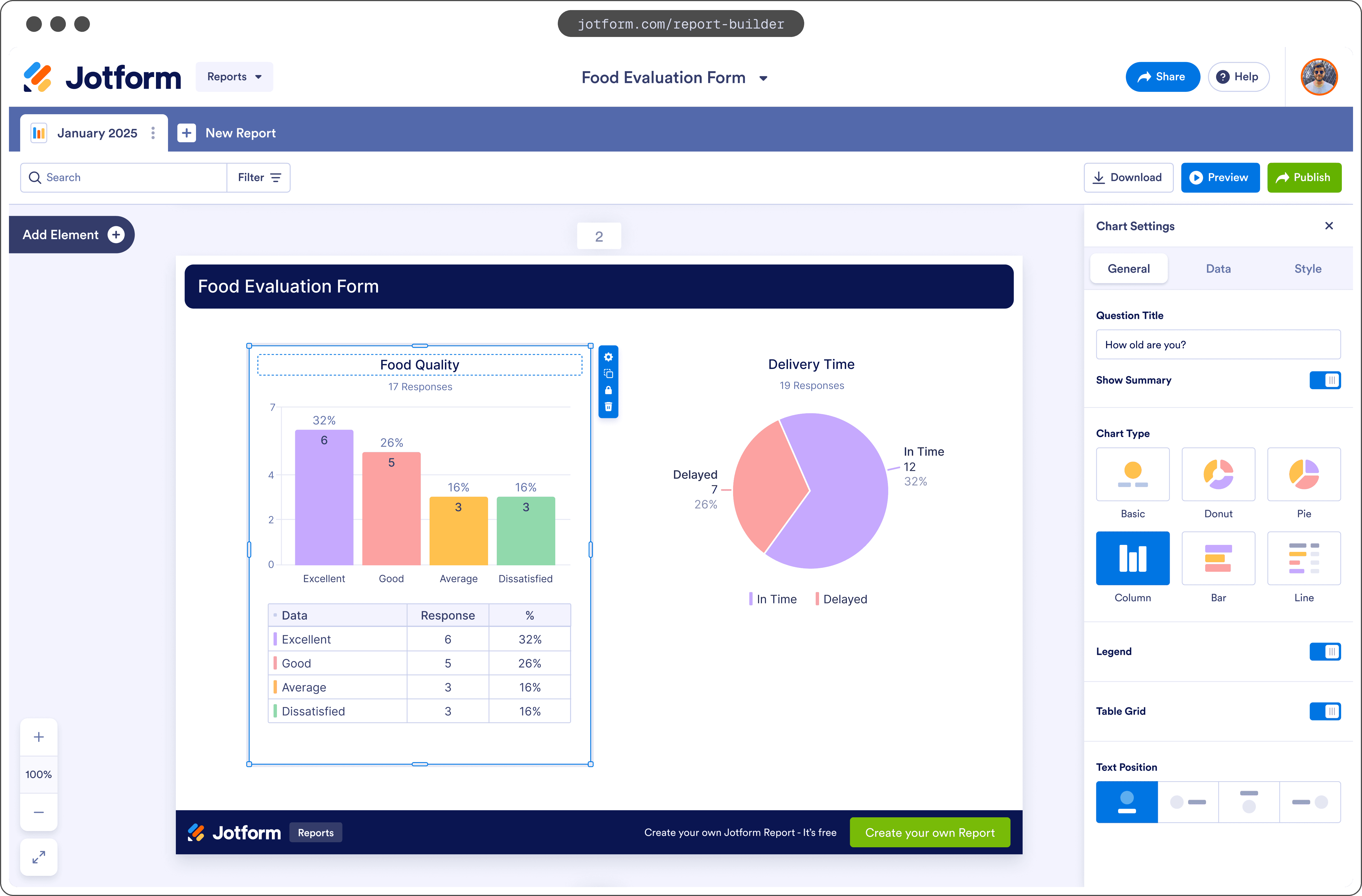Click the Publish button
Viewport: 1362px width, 896px height.
tap(1304, 177)
